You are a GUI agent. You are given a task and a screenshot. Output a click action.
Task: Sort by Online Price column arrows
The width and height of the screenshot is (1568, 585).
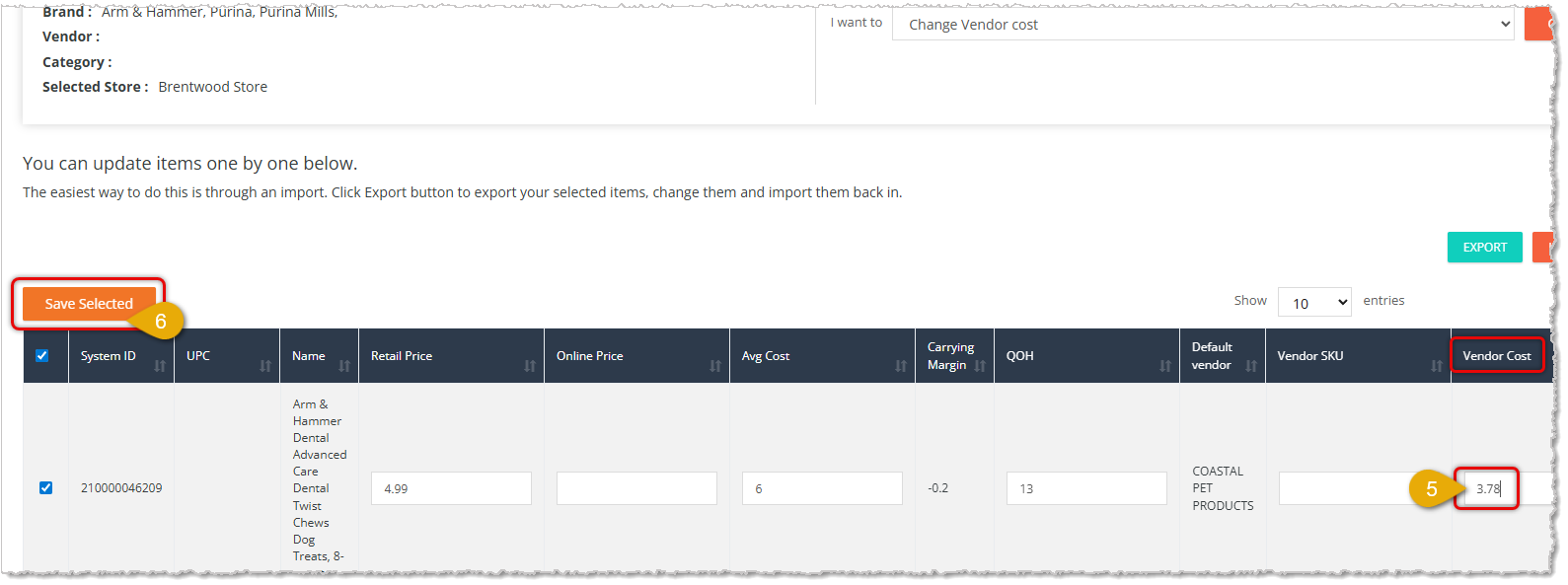pyautogui.click(x=715, y=366)
